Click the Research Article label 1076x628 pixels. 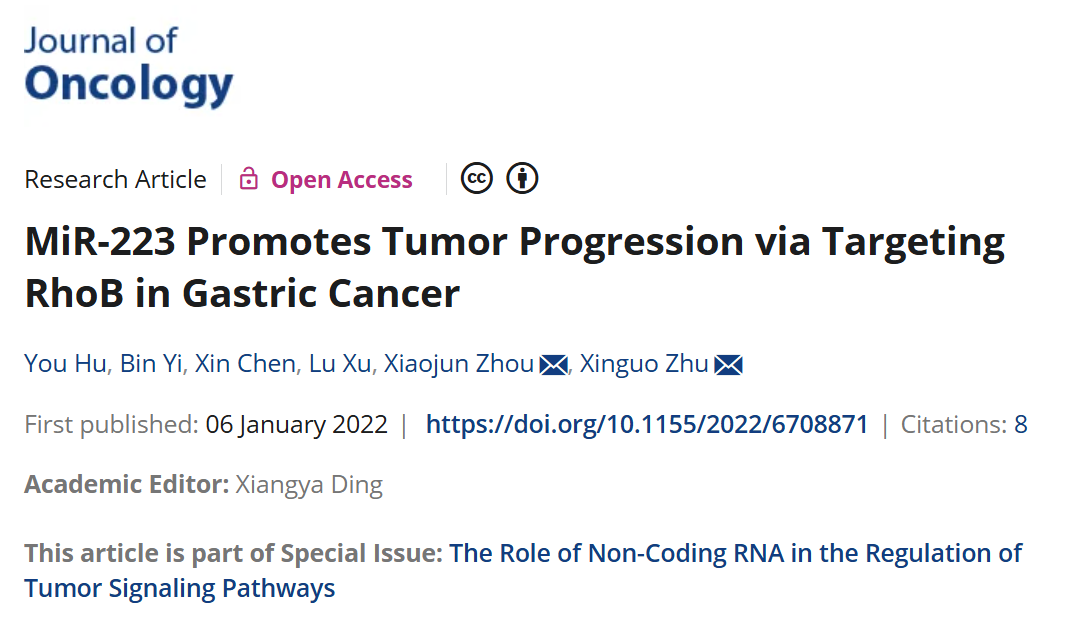(115, 180)
